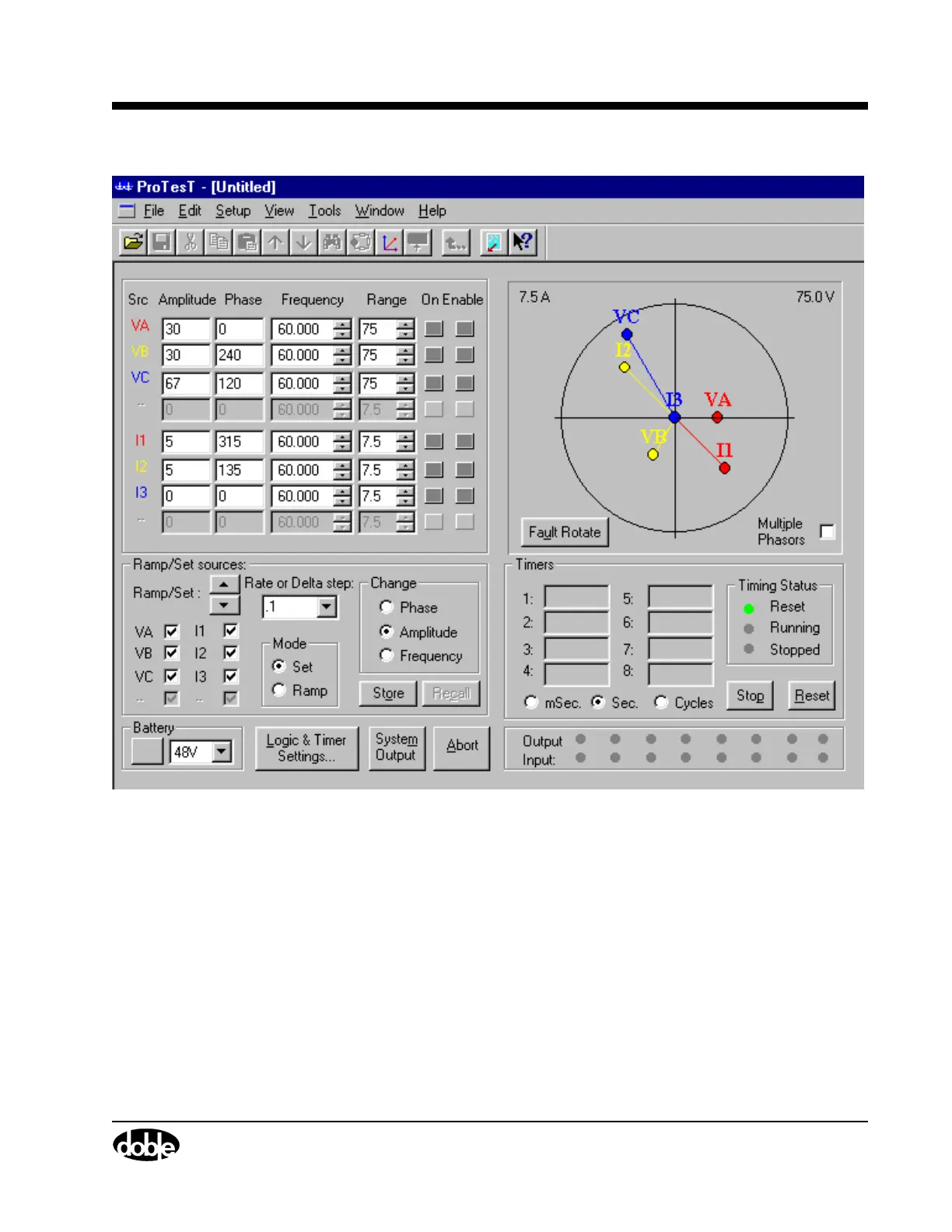The height and width of the screenshot is (1232, 952).
Task: Click the VC amplitude field showing 67
Action: tap(186, 383)
